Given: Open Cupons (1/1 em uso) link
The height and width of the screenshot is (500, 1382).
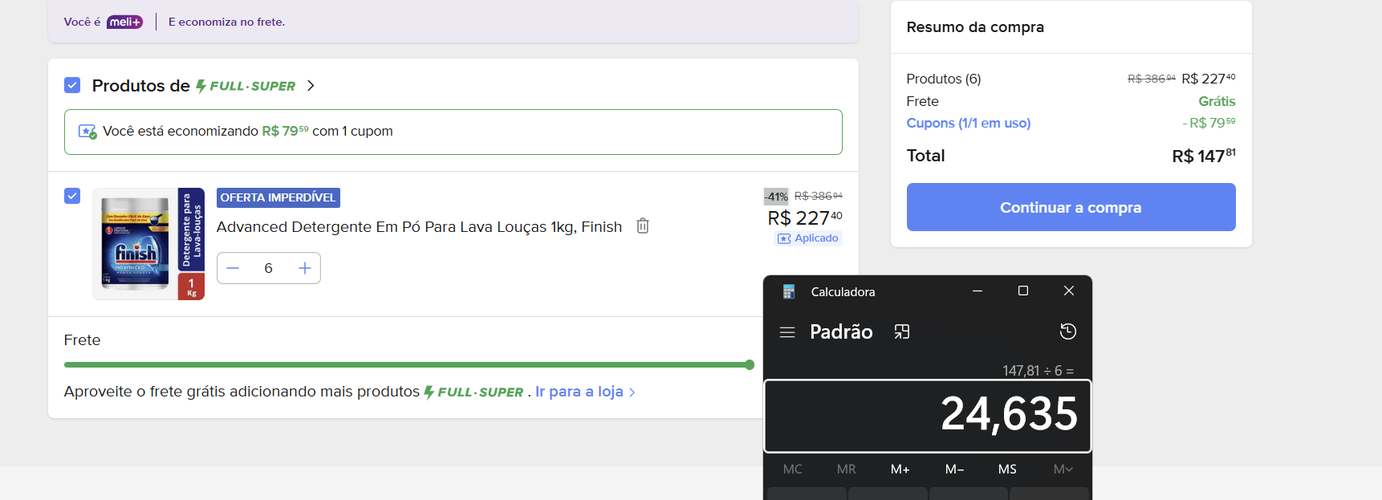Looking at the screenshot, I should [x=968, y=123].
